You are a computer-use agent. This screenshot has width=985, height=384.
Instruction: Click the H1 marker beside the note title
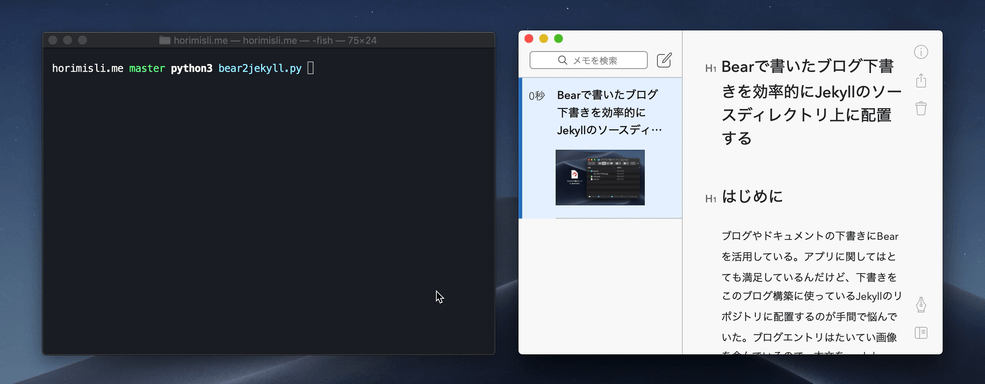(x=710, y=69)
